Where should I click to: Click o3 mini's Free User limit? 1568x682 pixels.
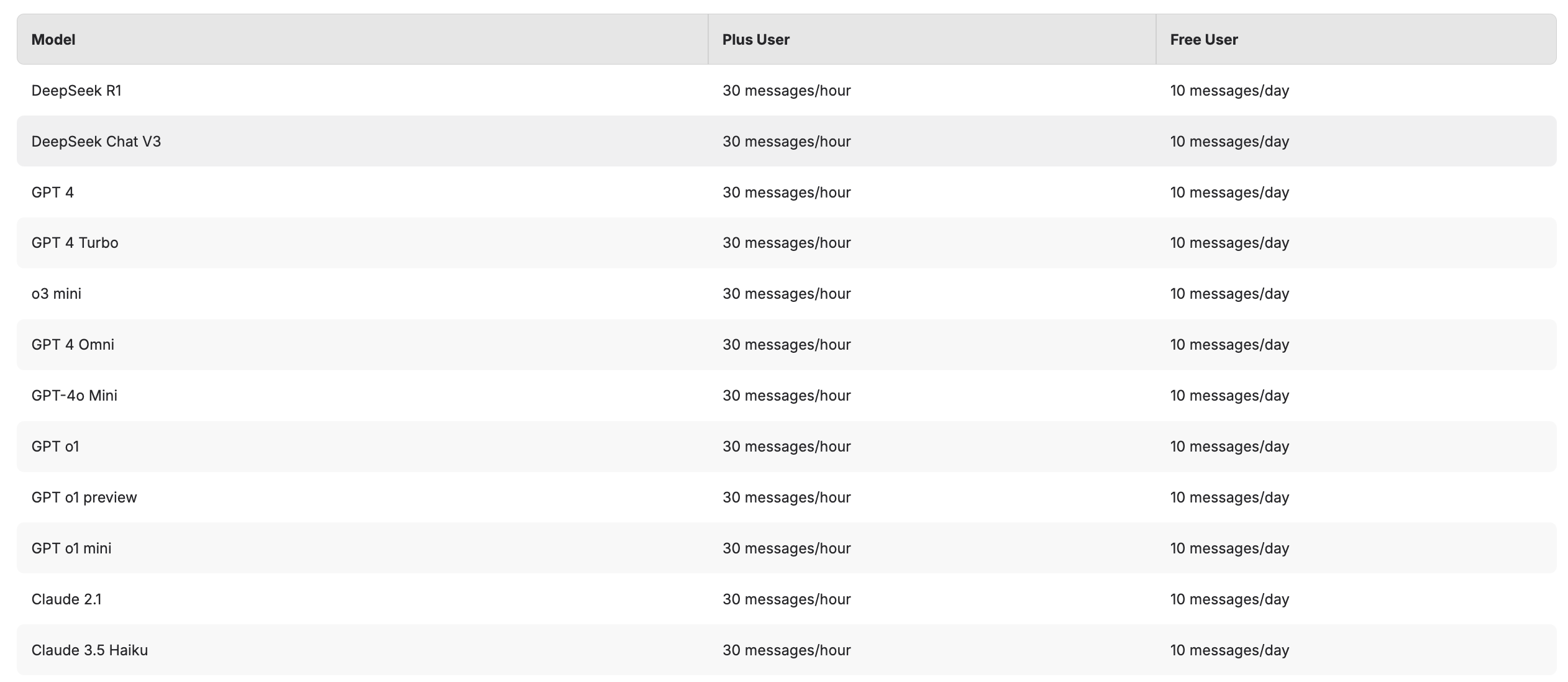pos(1229,294)
